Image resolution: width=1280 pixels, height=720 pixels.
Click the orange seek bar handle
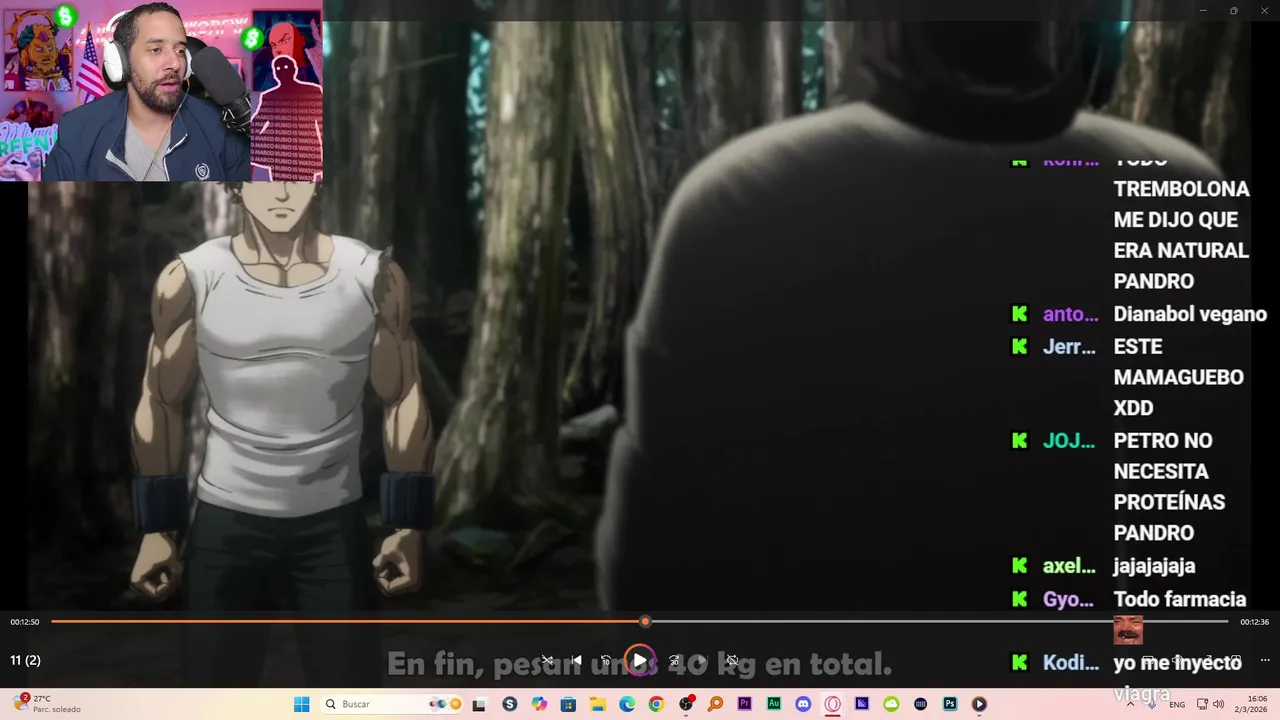(x=645, y=621)
